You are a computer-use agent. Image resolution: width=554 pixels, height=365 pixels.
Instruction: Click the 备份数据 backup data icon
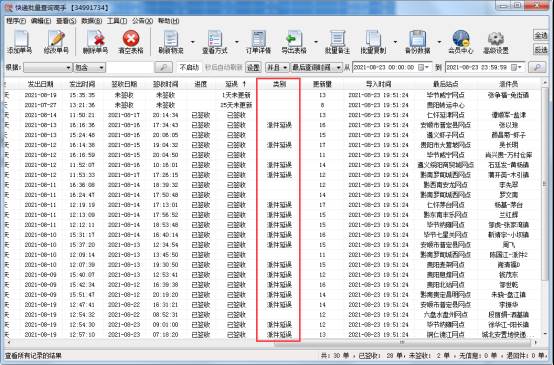point(417,39)
